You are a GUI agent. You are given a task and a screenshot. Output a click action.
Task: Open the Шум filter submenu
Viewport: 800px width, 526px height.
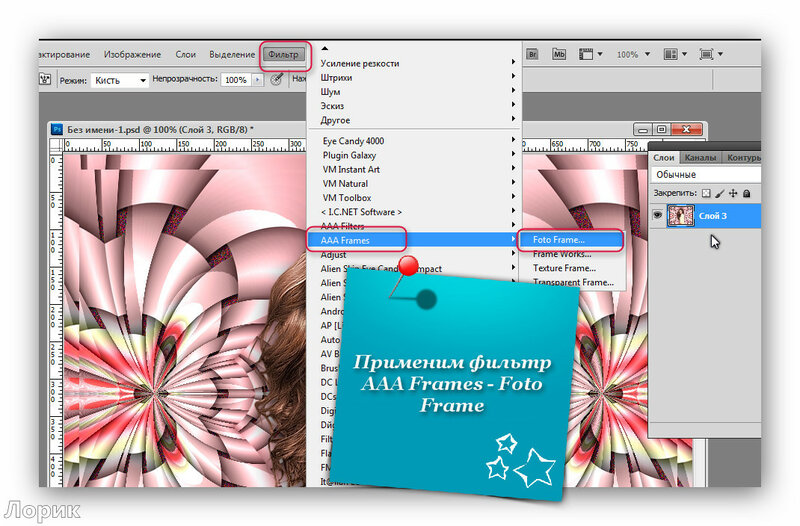coord(415,92)
